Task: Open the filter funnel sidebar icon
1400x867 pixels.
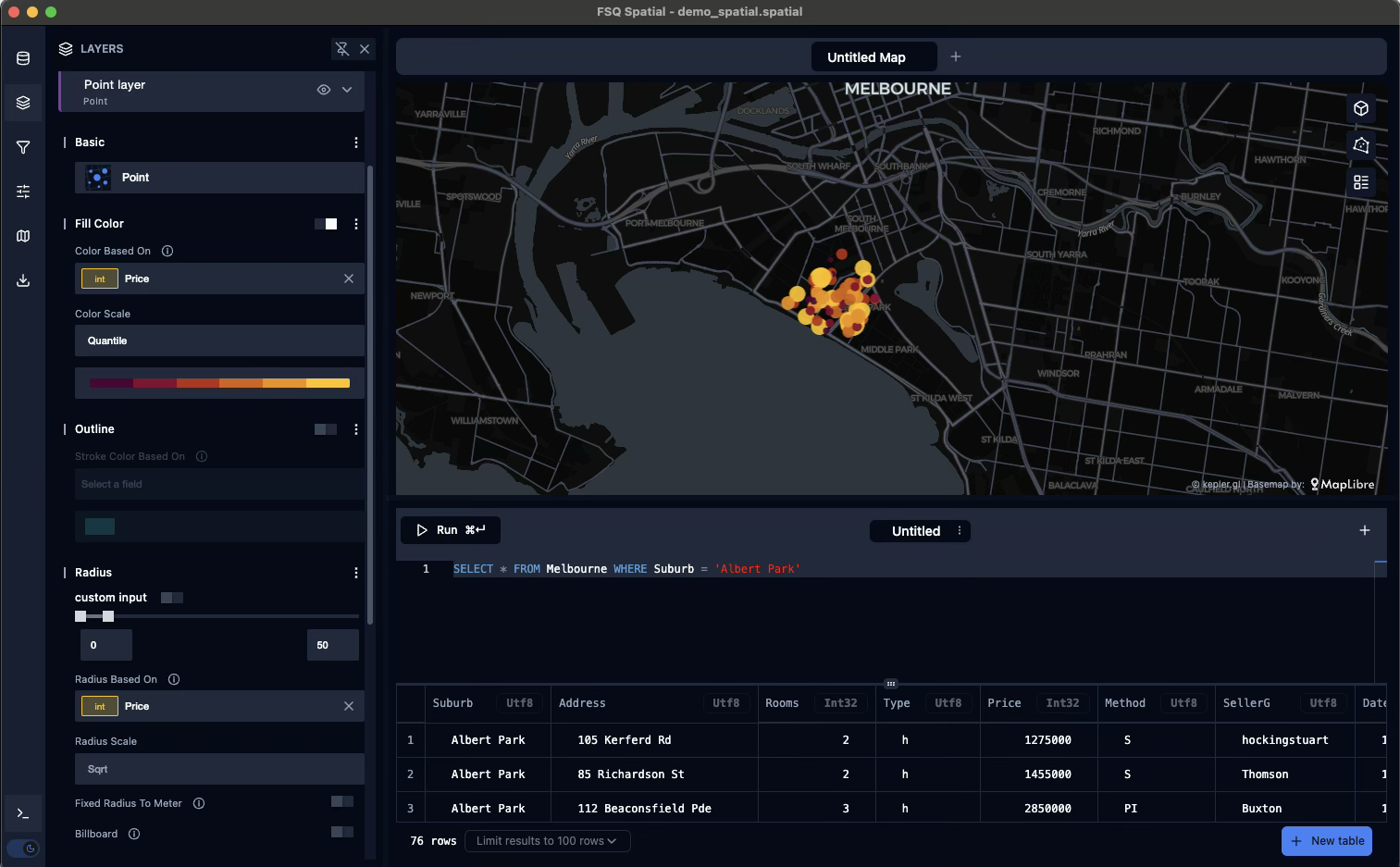Action: click(23, 147)
